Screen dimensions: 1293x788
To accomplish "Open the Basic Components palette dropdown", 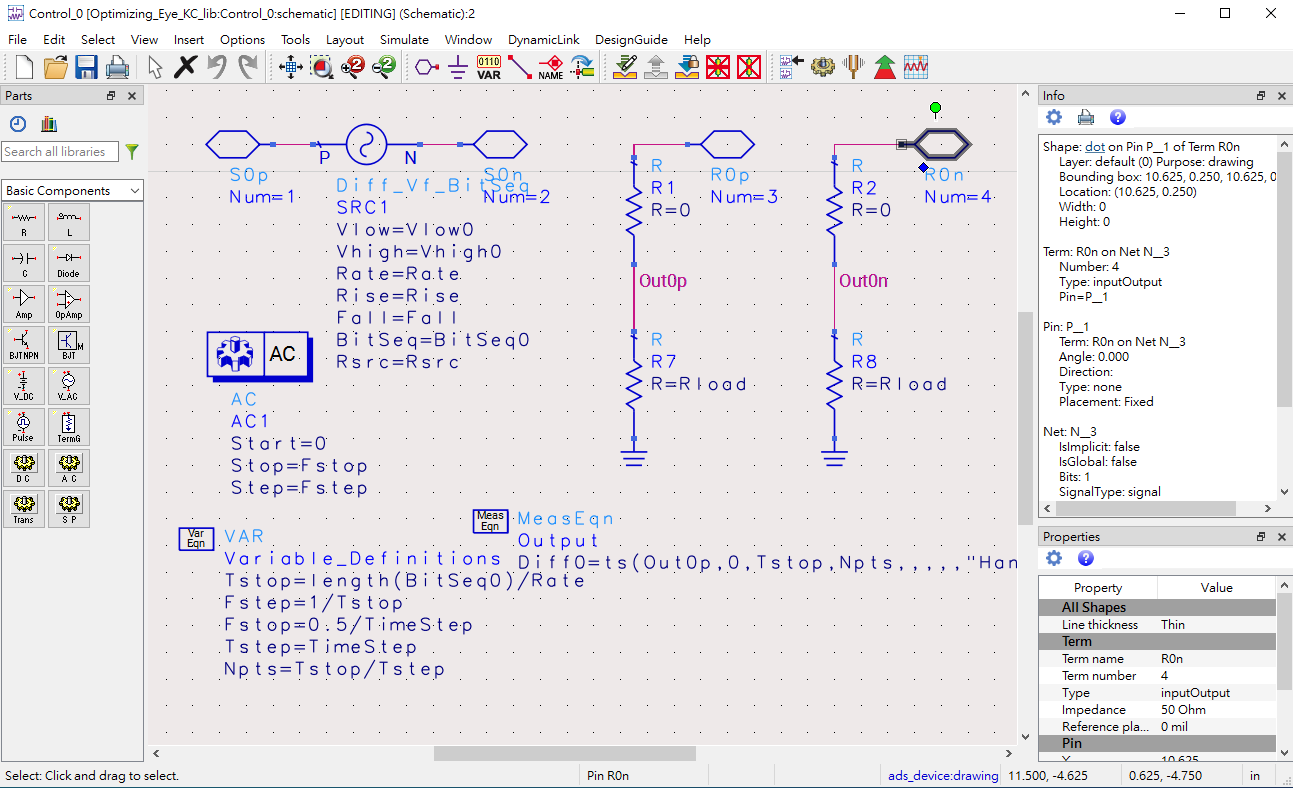I will pyautogui.click(x=72, y=191).
